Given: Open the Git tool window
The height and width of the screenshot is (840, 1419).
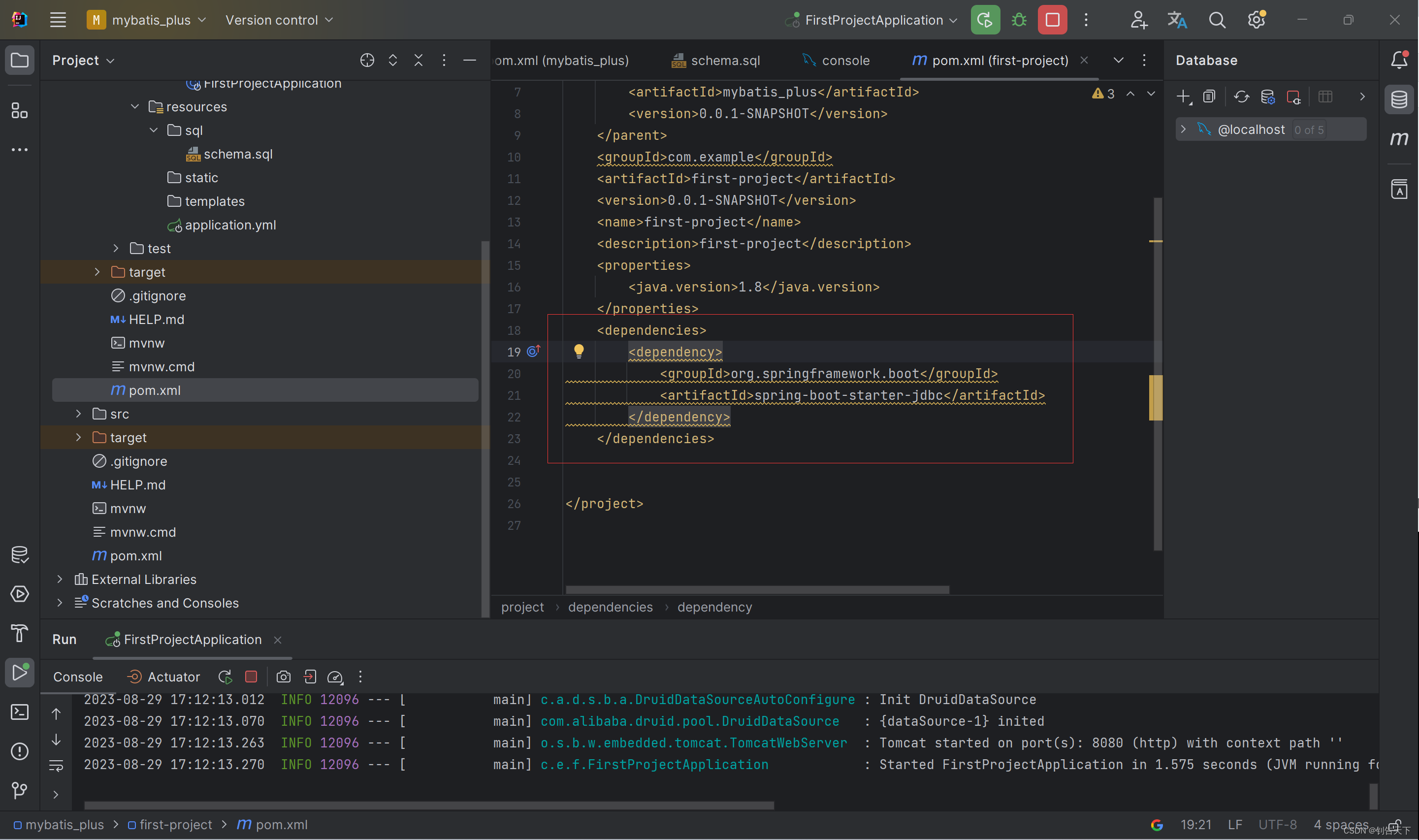Looking at the screenshot, I should [x=20, y=790].
